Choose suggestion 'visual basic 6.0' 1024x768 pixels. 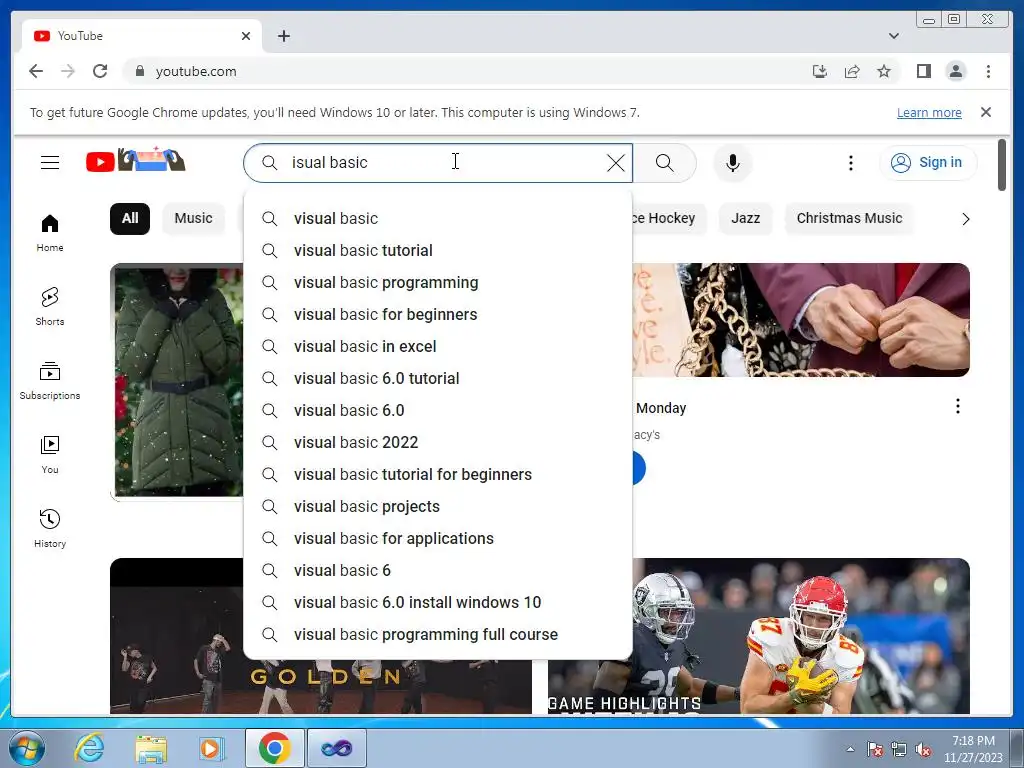pyautogui.click(x=438, y=410)
